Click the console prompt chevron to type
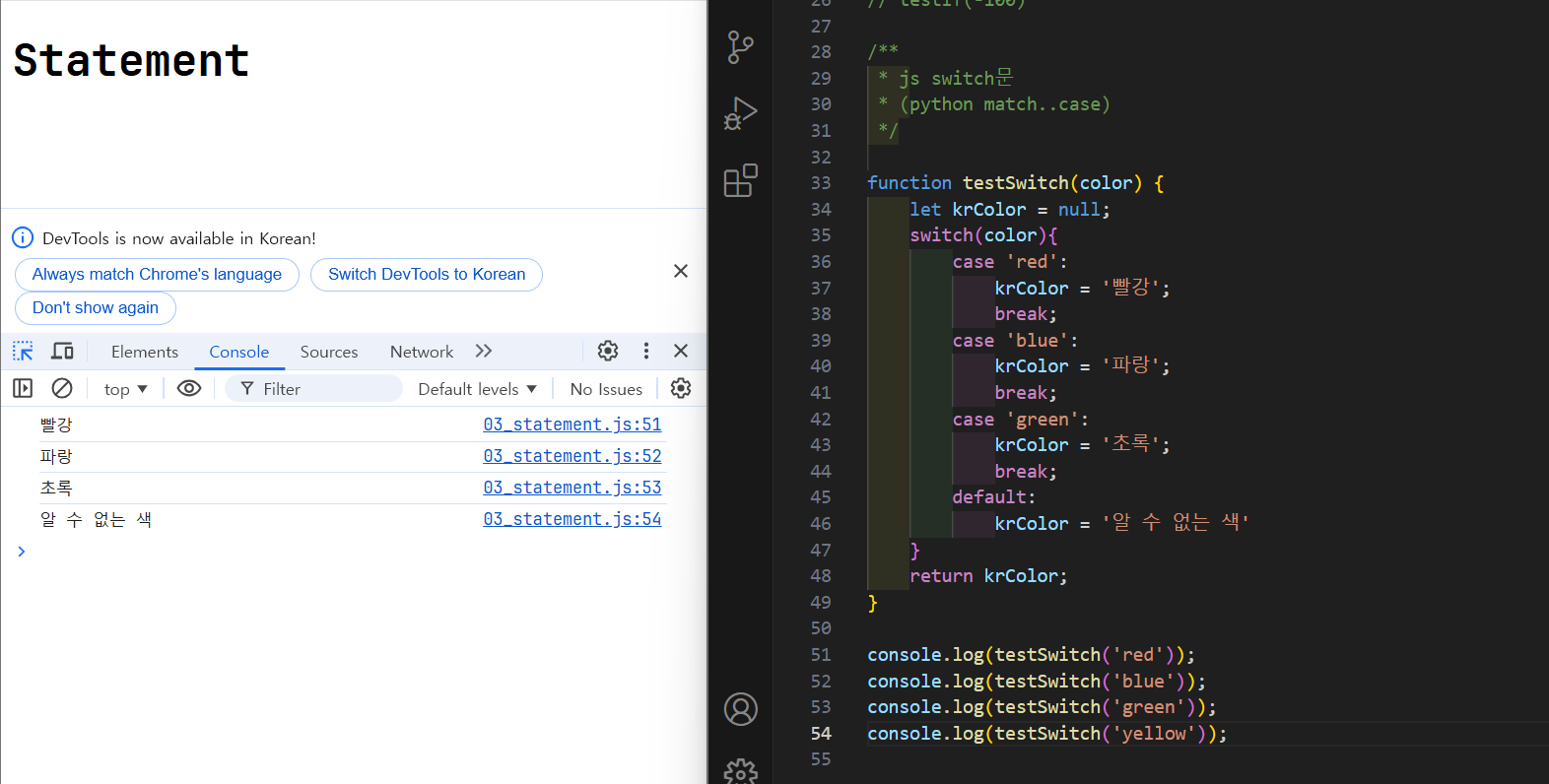This screenshot has width=1549, height=784. [21, 552]
